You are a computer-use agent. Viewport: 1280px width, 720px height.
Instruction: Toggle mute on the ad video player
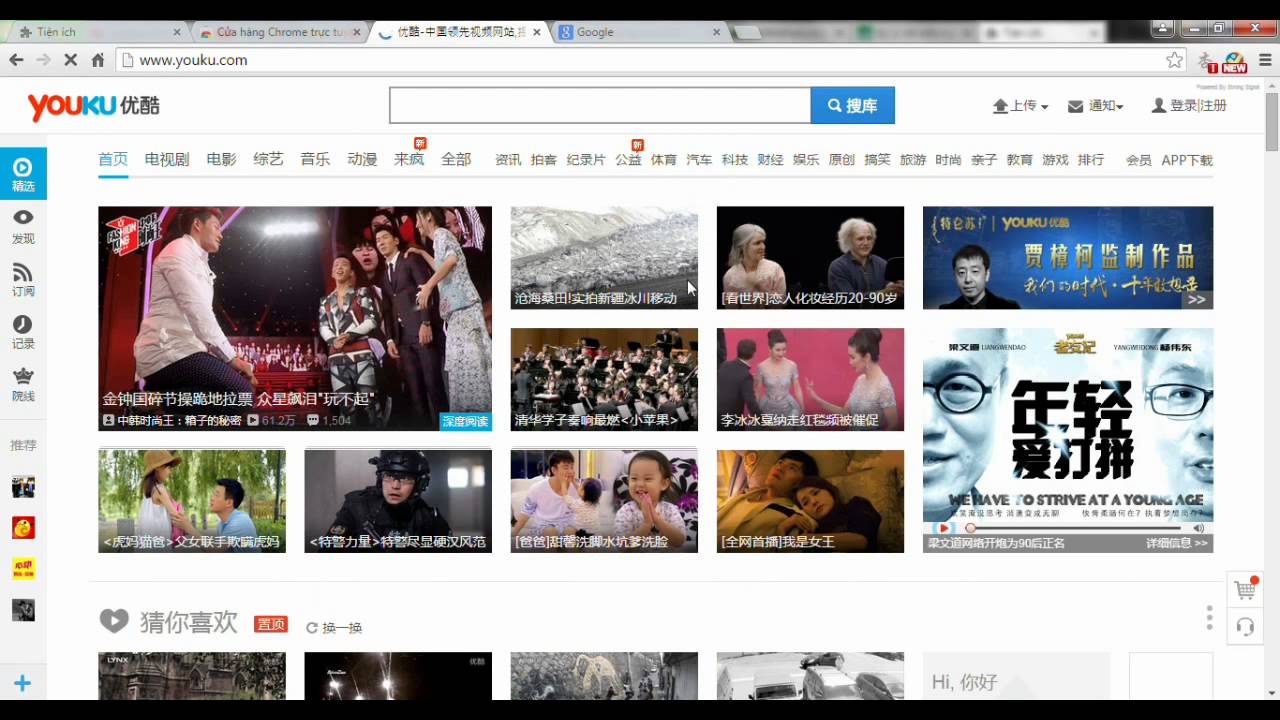[1198, 528]
